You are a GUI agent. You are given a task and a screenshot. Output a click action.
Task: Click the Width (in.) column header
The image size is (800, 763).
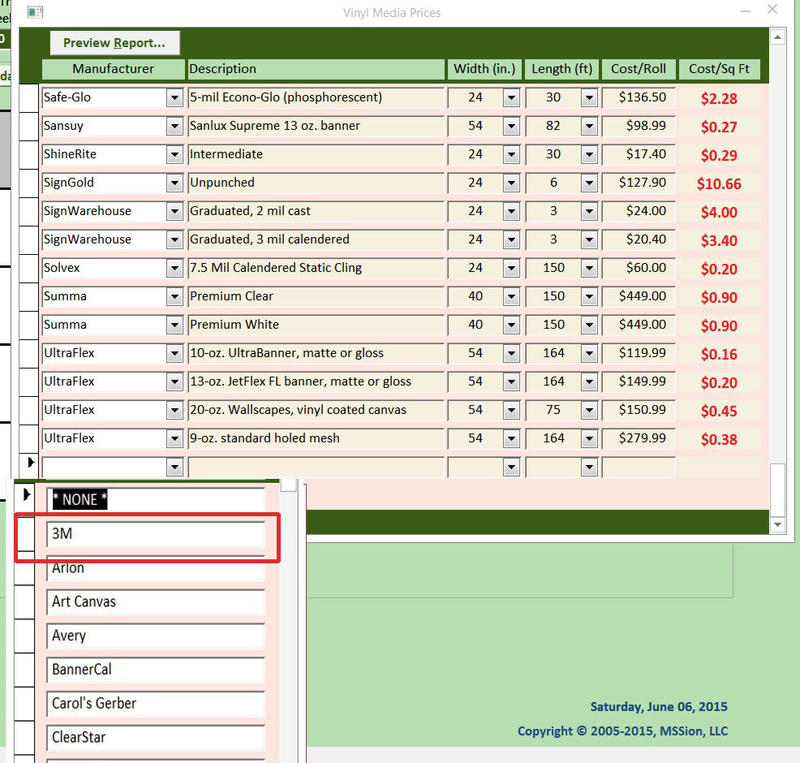[x=484, y=69]
